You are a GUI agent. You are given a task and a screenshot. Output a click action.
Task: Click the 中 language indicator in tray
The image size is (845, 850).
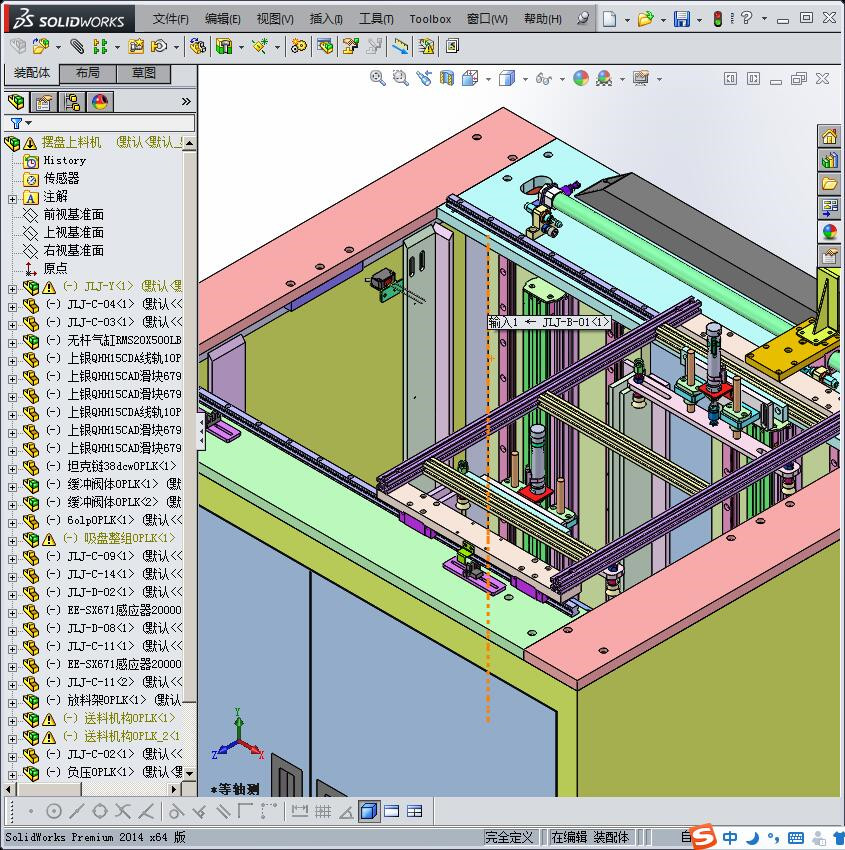coord(730,838)
